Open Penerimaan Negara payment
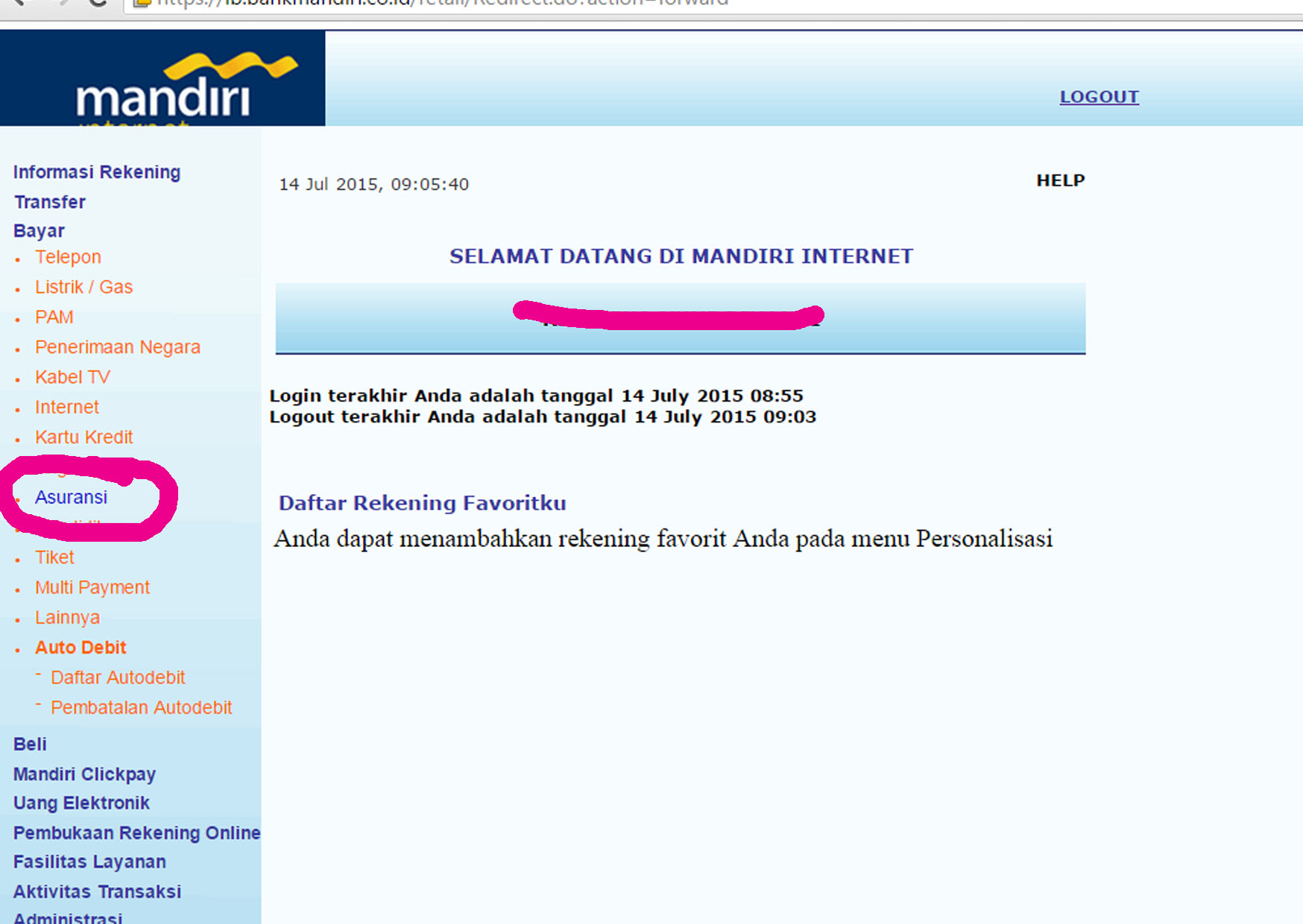Screen dimensions: 1303x924 coord(118,347)
